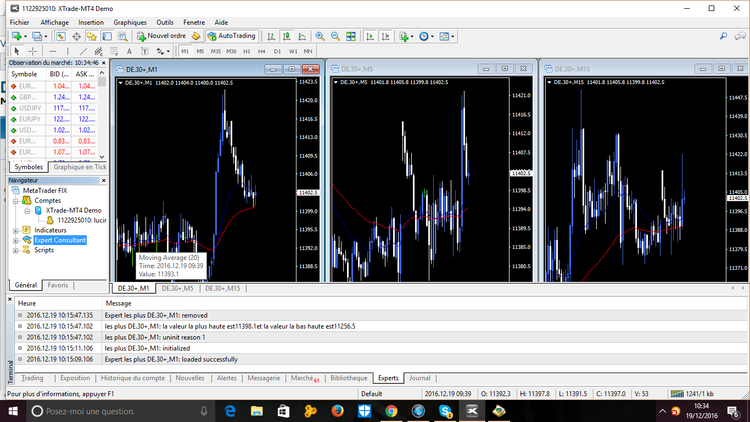The height and width of the screenshot is (422, 750).
Task: Toggle the AutoTrading button
Action: click(232, 36)
